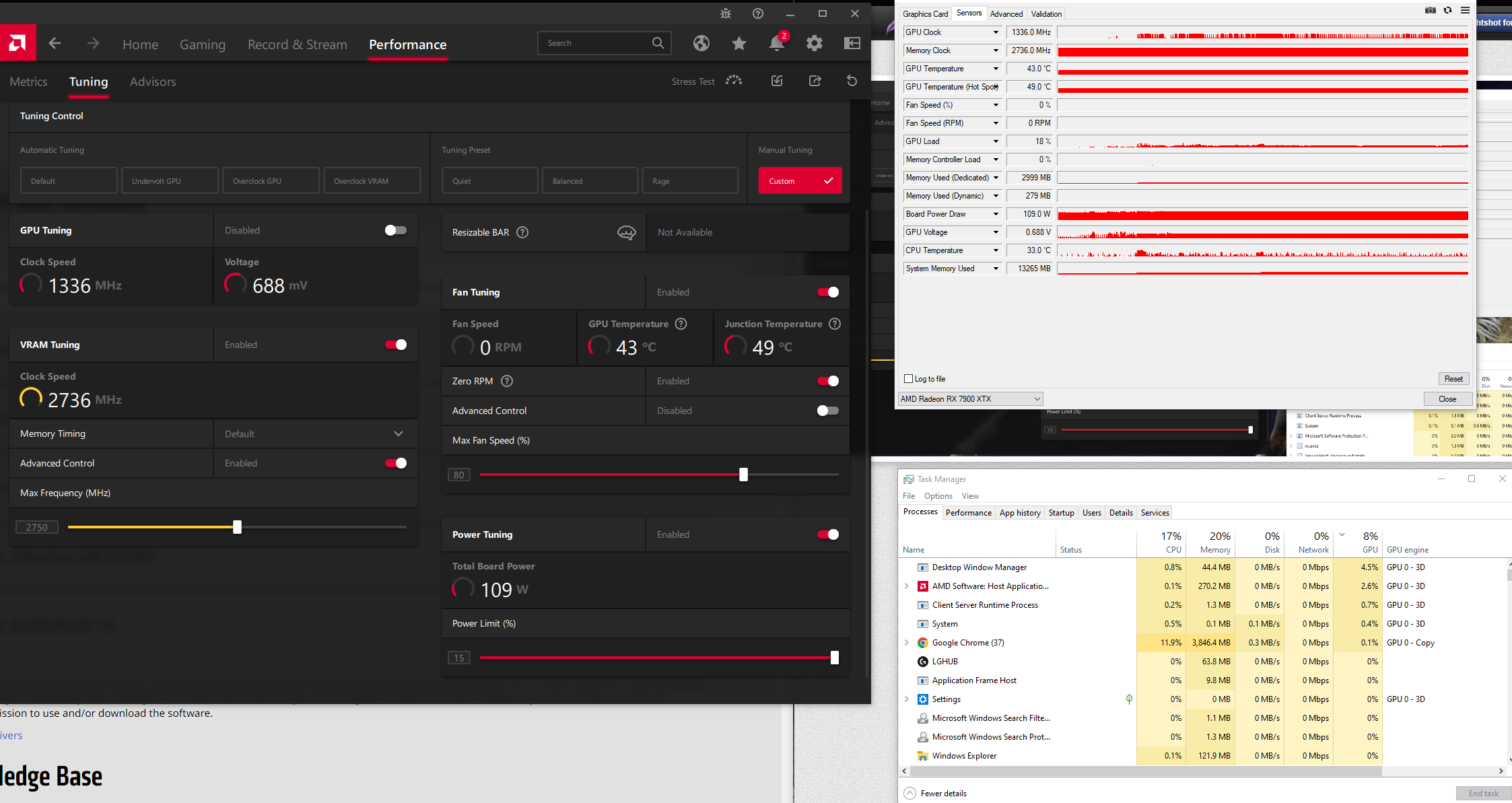Select the Overclock VRAM option

(372, 180)
